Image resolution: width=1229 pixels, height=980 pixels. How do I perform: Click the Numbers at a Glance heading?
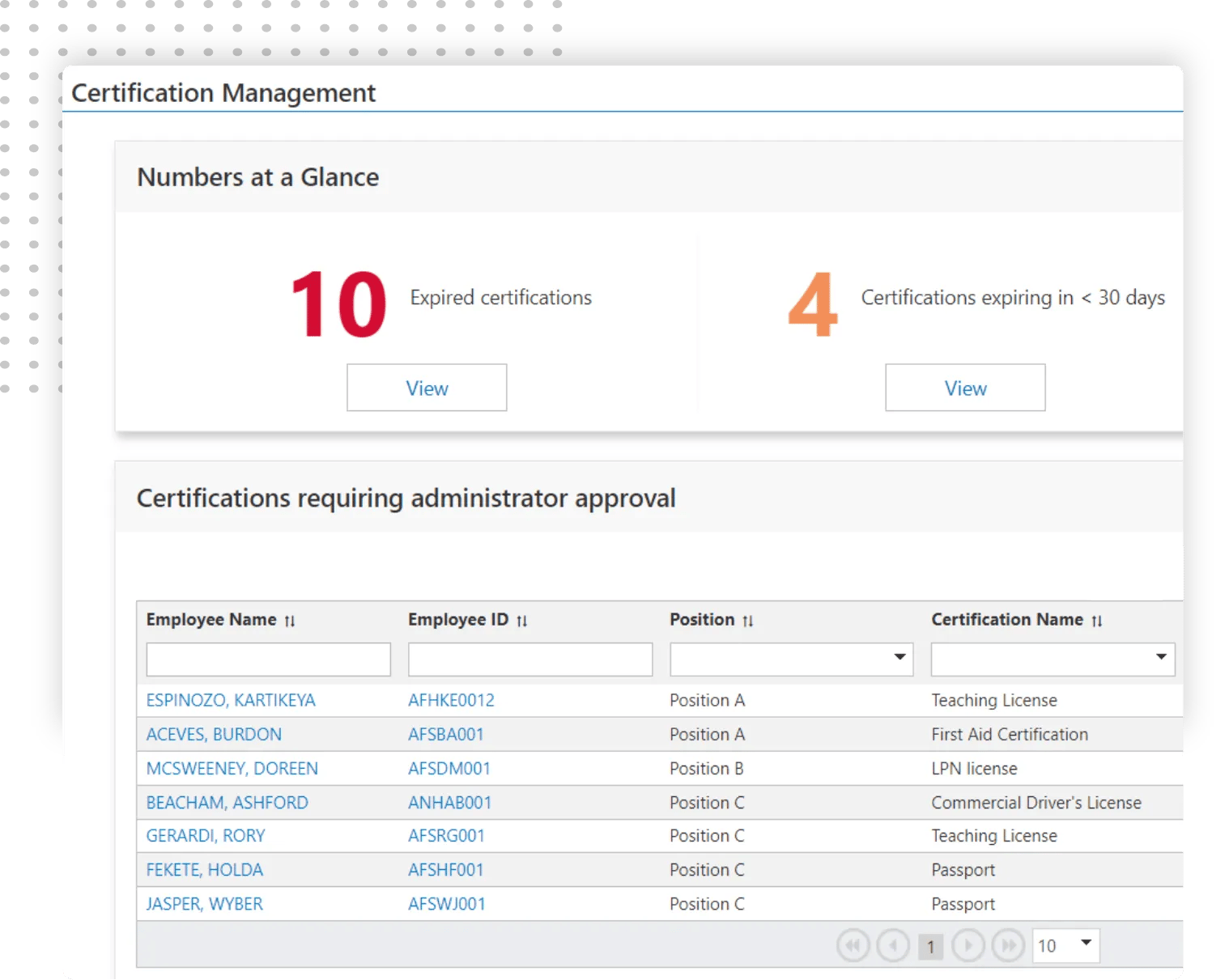pos(257,176)
